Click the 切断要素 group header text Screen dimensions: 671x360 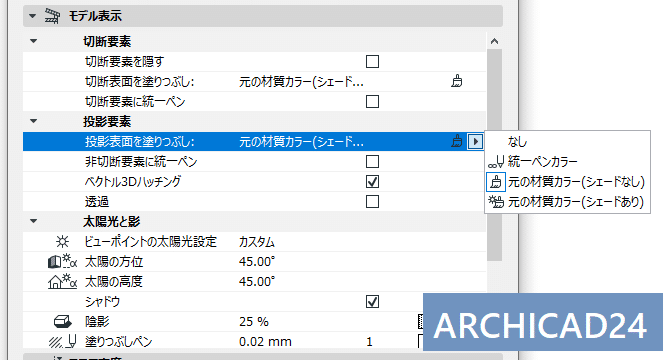pyautogui.click(x=107, y=42)
